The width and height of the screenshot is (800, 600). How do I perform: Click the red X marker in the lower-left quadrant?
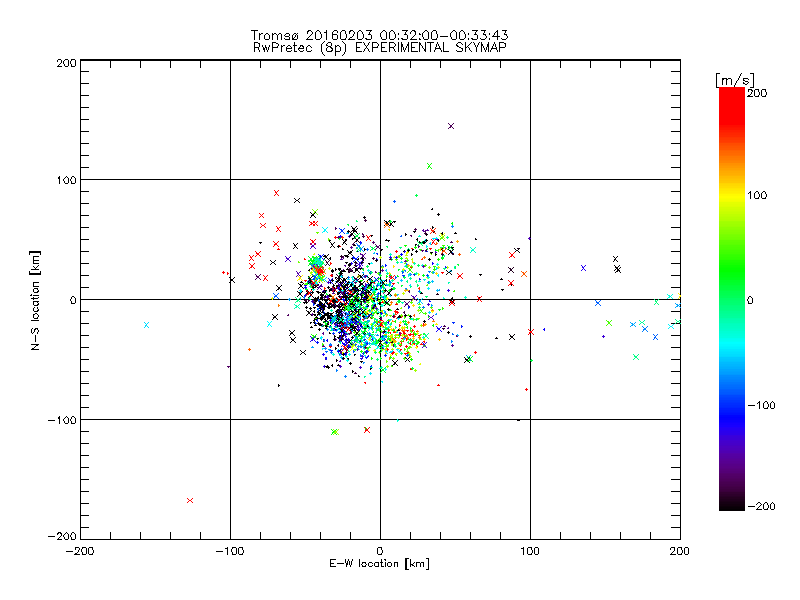pyautogui.click(x=190, y=501)
